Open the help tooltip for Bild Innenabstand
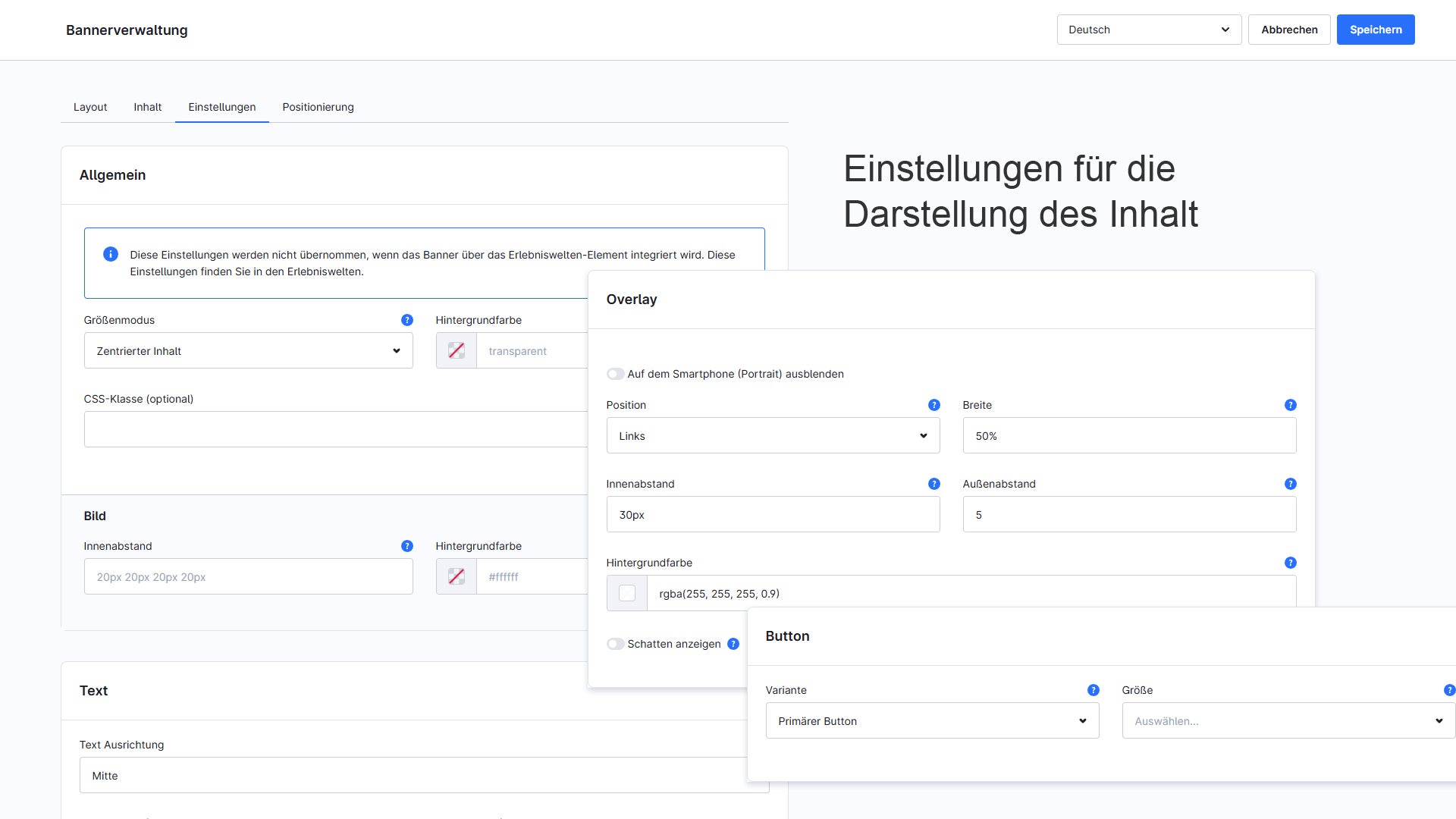The image size is (1456, 819). click(407, 546)
